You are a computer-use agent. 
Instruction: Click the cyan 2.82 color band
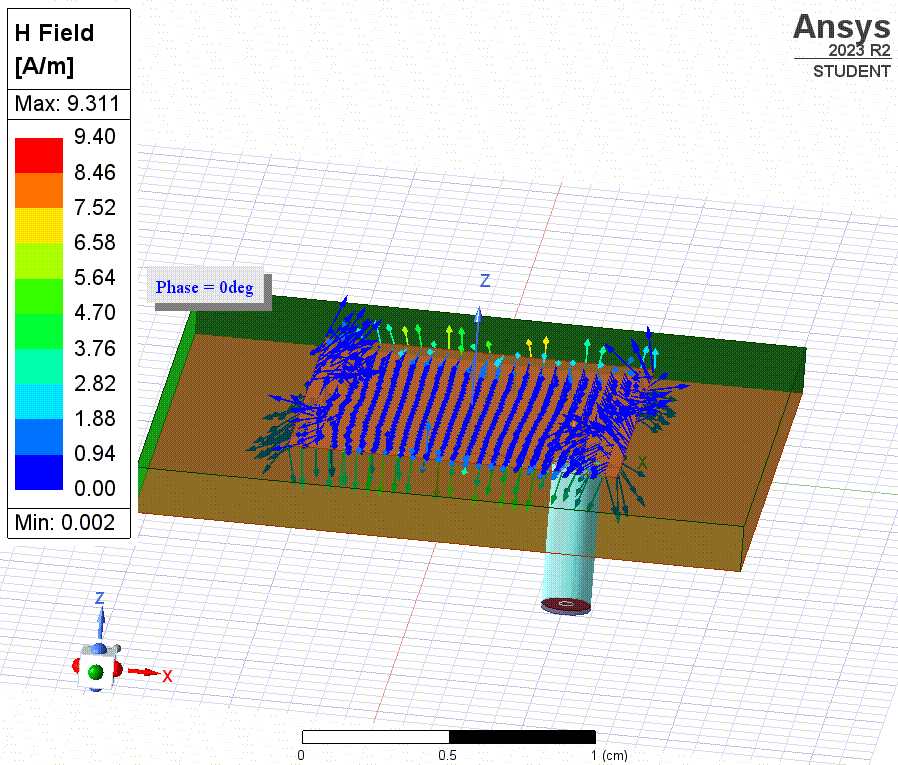point(38,401)
